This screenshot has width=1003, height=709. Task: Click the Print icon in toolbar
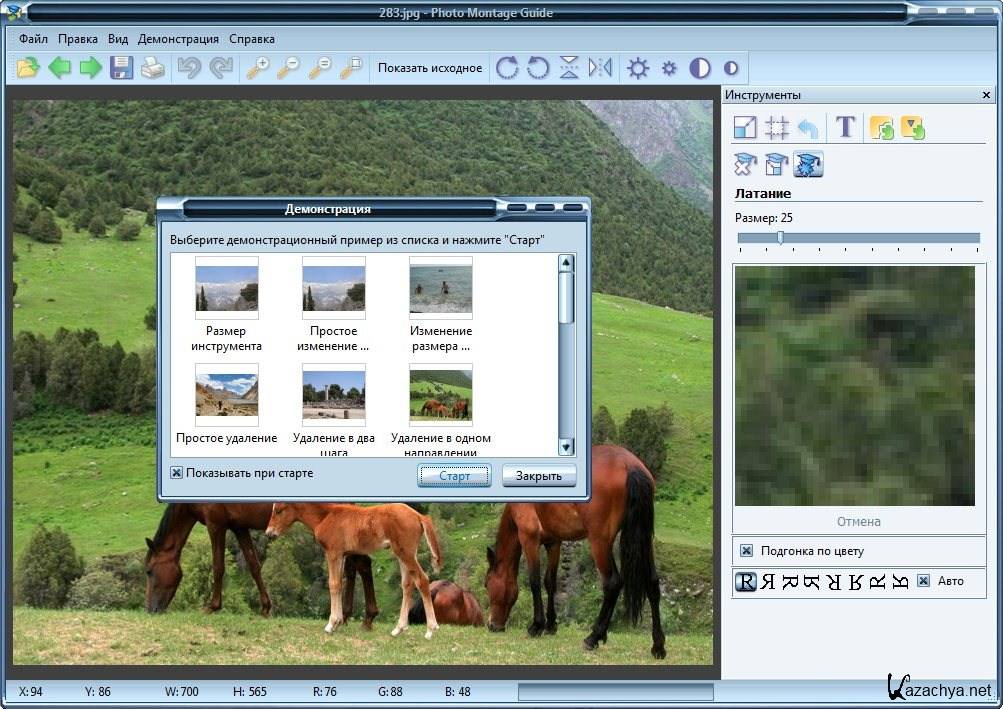[x=152, y=68]
